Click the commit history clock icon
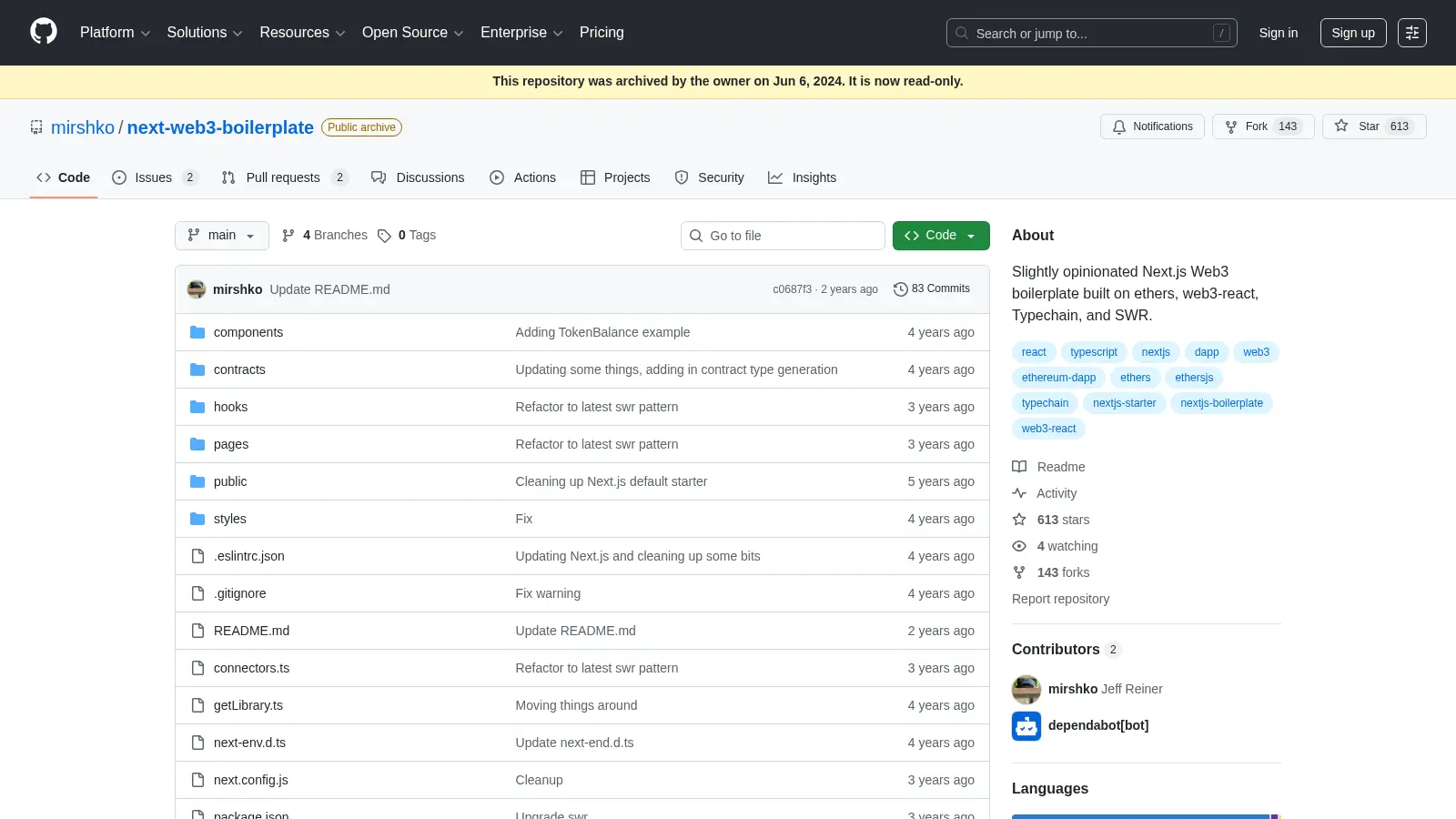The height and width of the screenshot is (819, 1456). coord(901,288)
